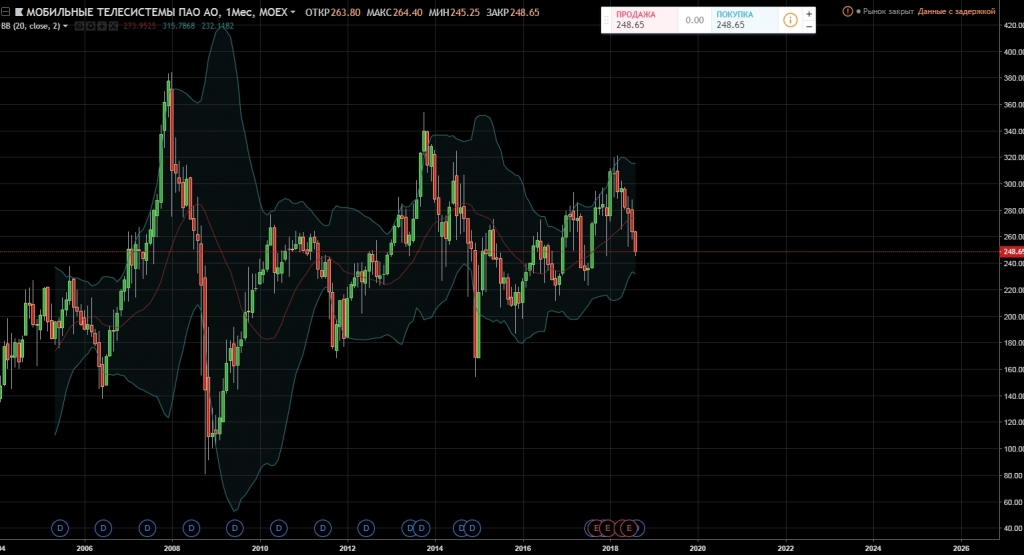Image resolution: width=1024 pixels, height=555 pixels.
Task: Expand the BB (20, close, 2) indicator dropdown
Action: tap(65, 26)
